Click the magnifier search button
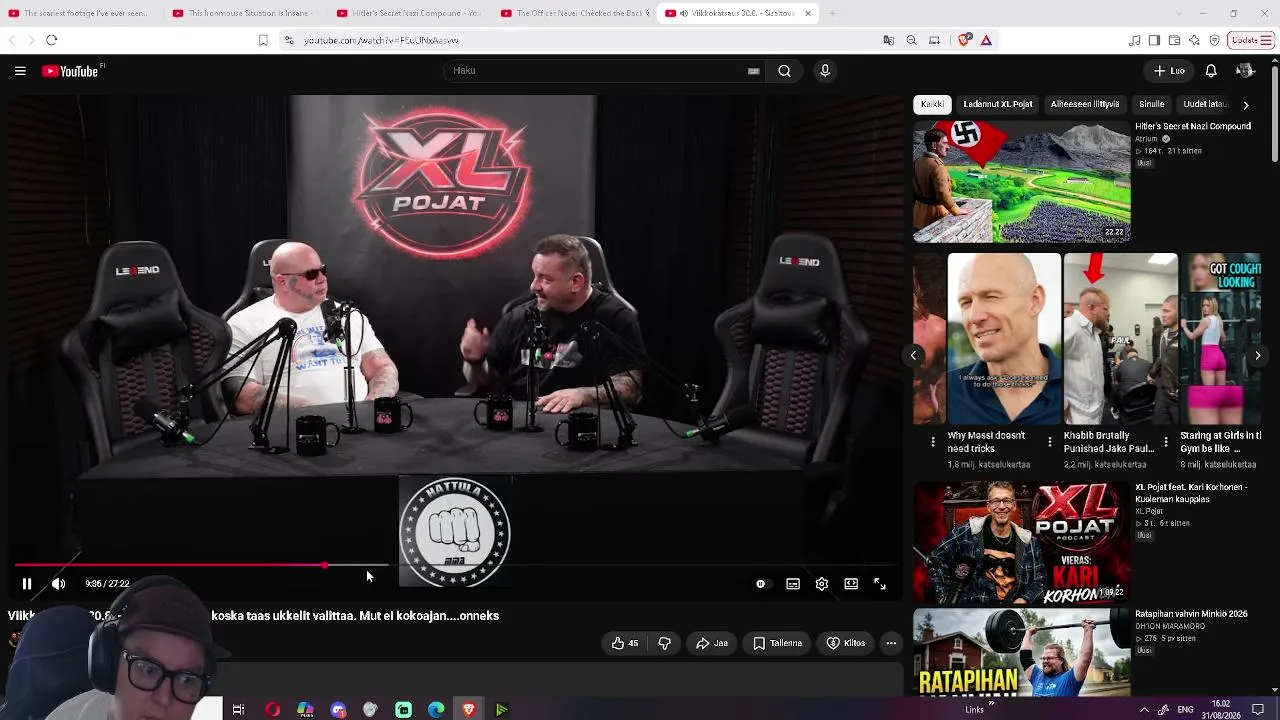 click(785, 71)
